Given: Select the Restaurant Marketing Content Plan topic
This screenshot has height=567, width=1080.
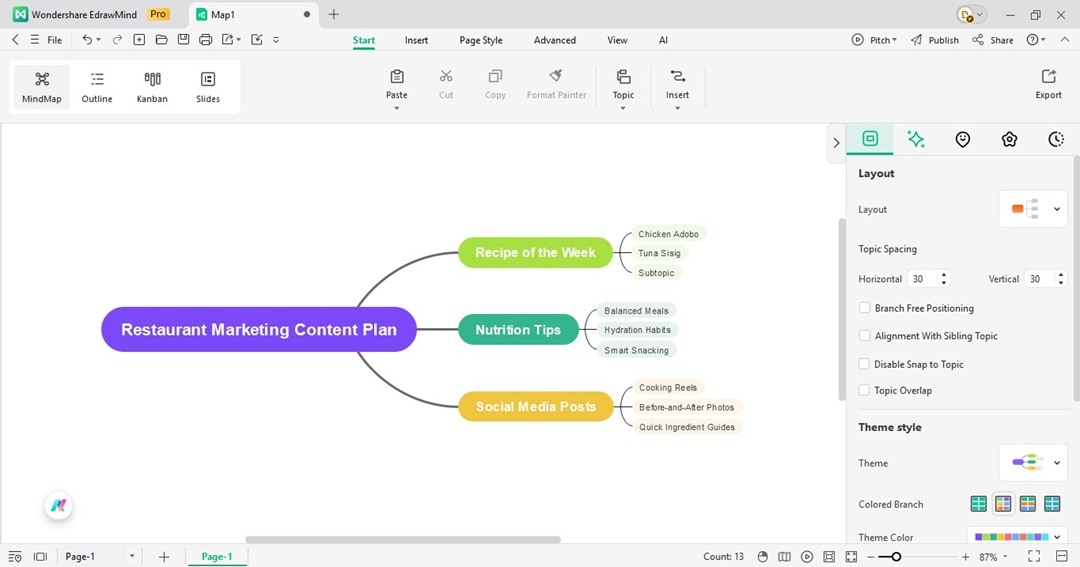Looking at the screenshot, I should point(259,329).
